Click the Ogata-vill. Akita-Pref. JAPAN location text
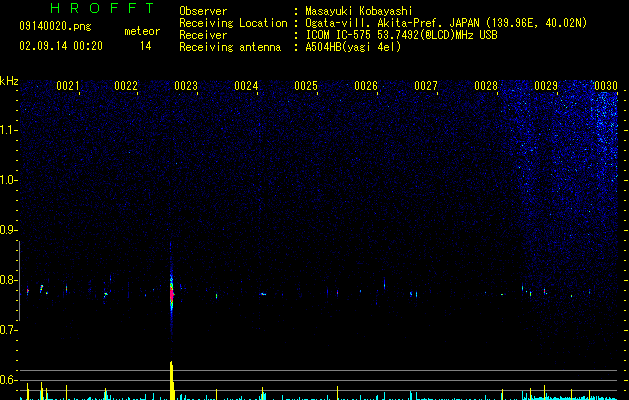Screen dimensions: 629x400 (x=446, y=23)
